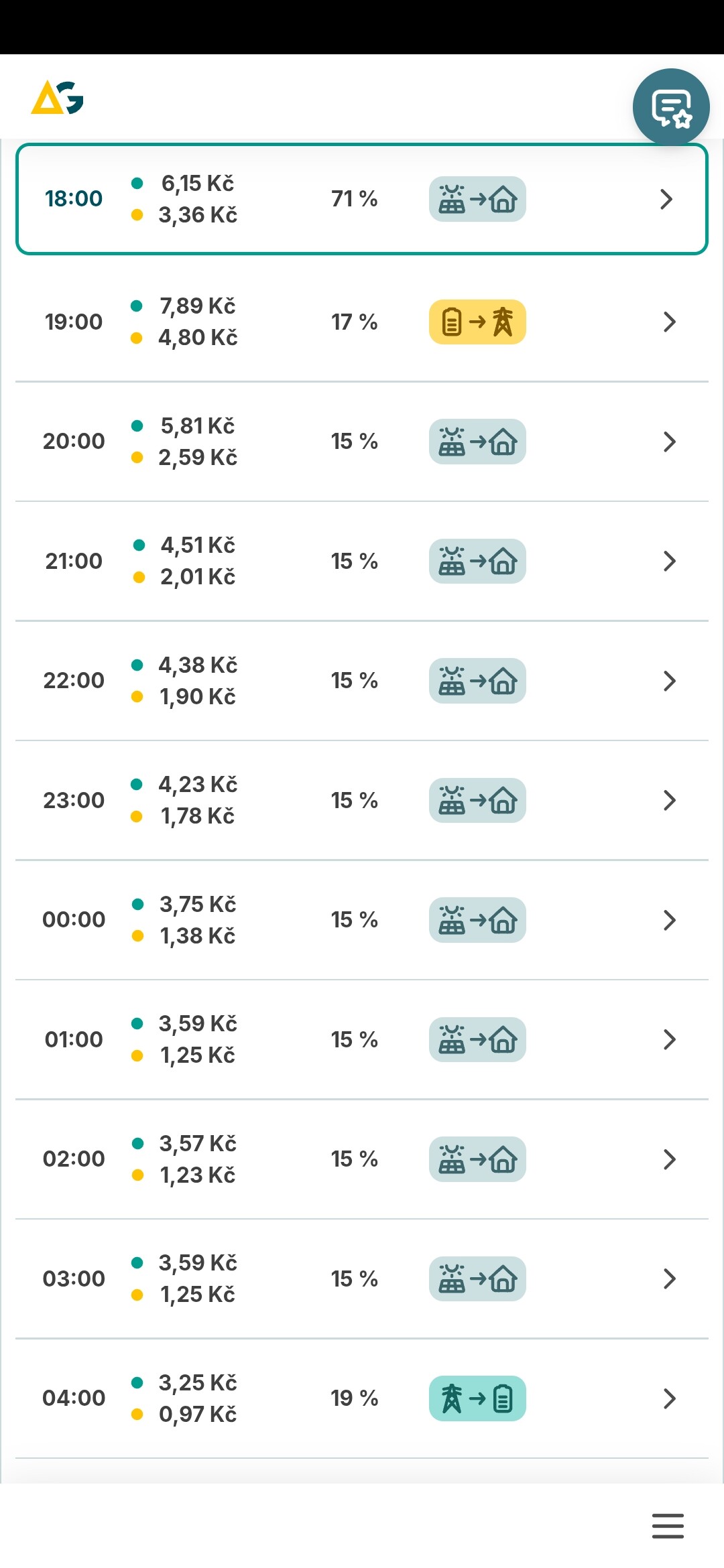Expand the 19:00 row chevron
The height and width of the screenshot is (1568, 724).
point(669,322)
